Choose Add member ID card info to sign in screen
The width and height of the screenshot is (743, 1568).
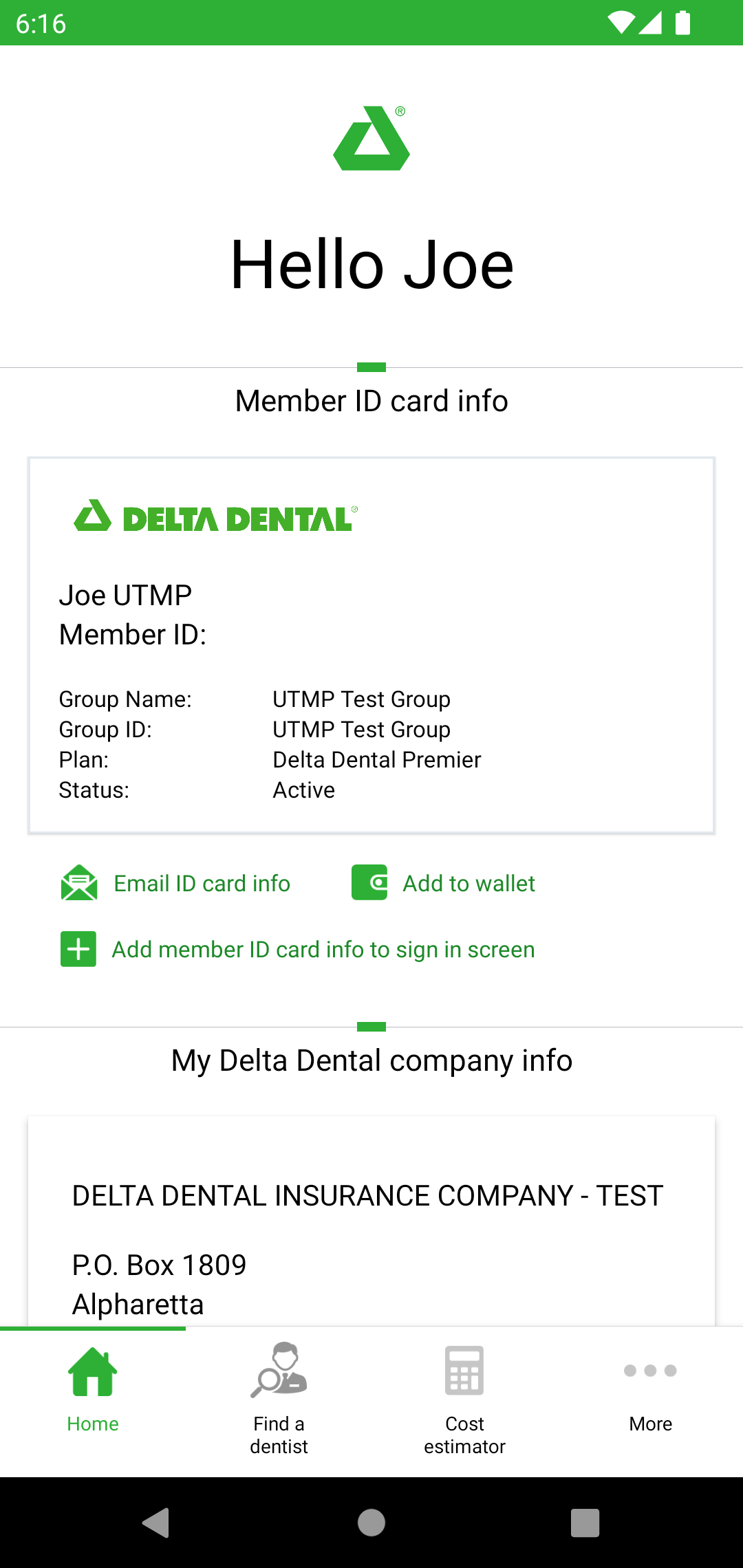[323, 950]
